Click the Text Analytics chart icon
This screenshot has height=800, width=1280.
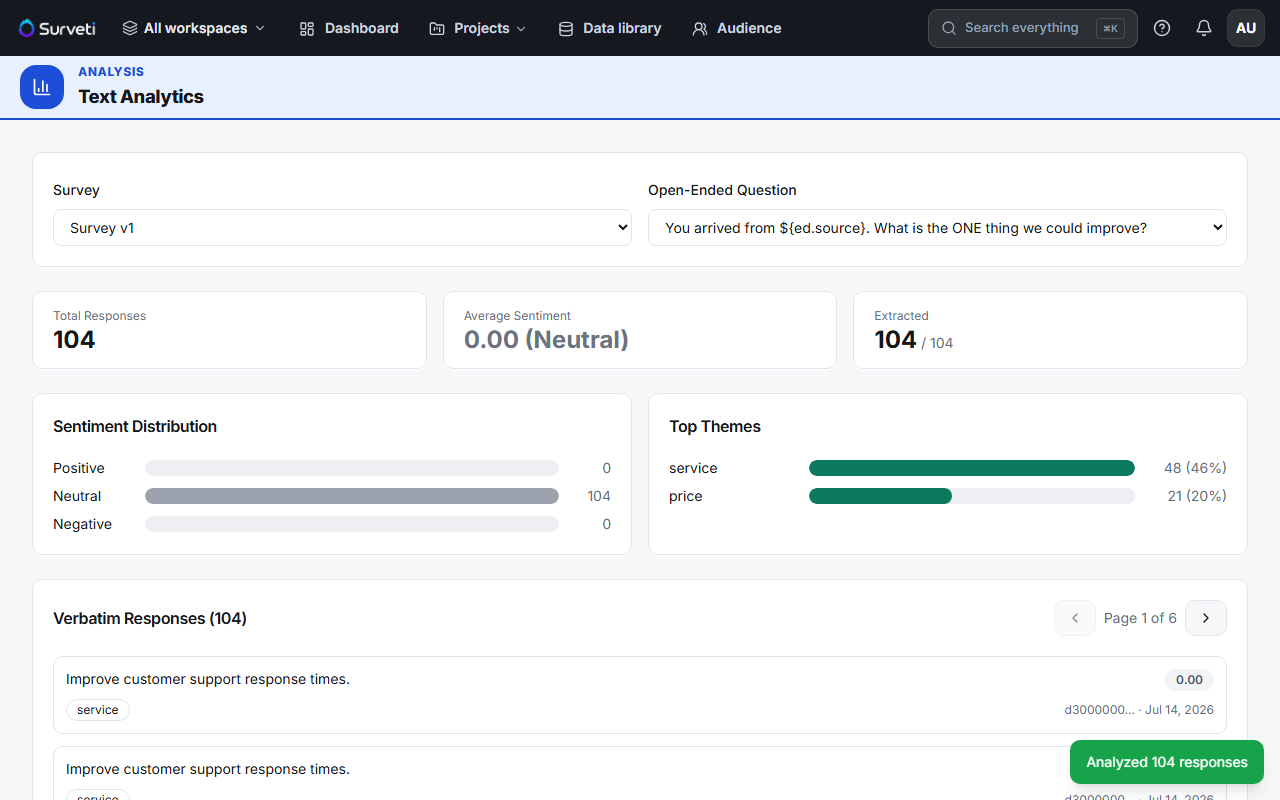[42, 87]
